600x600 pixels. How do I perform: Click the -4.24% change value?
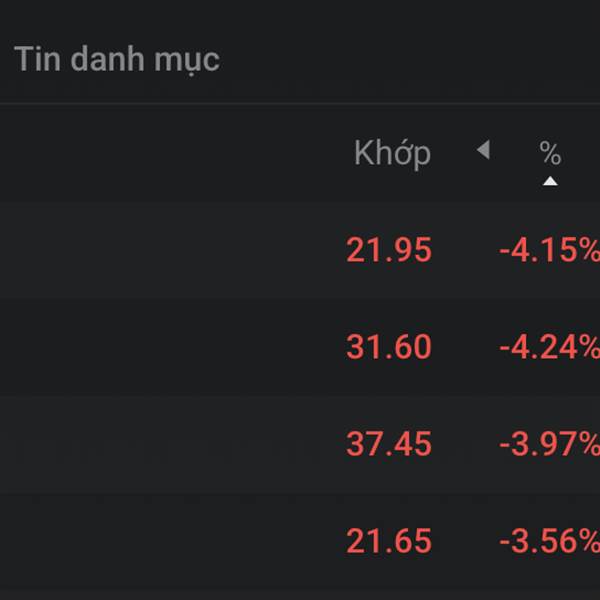click(x=549, y=347)
